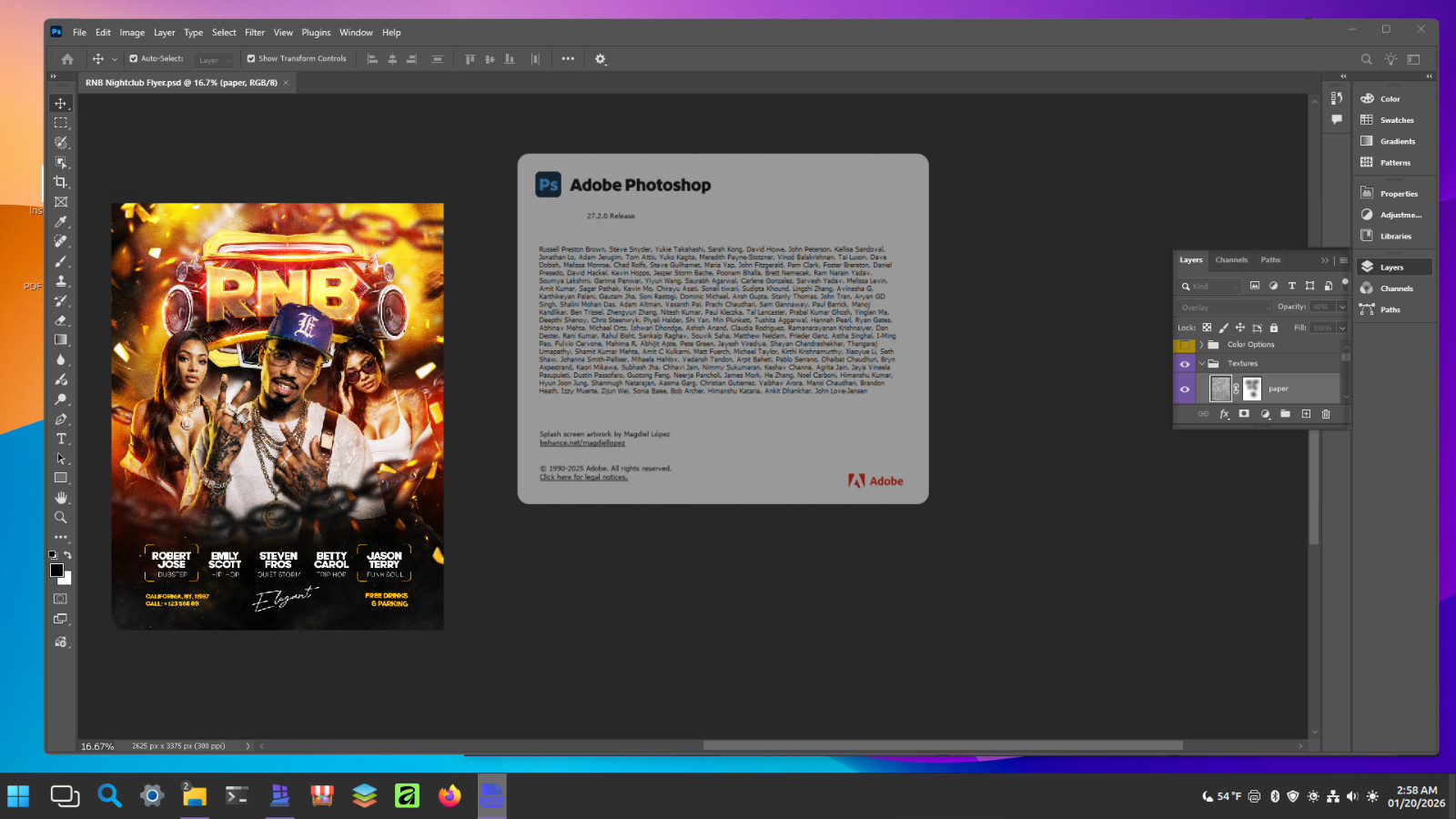This screenshot has width=1456, height=819.
Task: Switch to the Channels tab
Action: (x=1231, y=260)
